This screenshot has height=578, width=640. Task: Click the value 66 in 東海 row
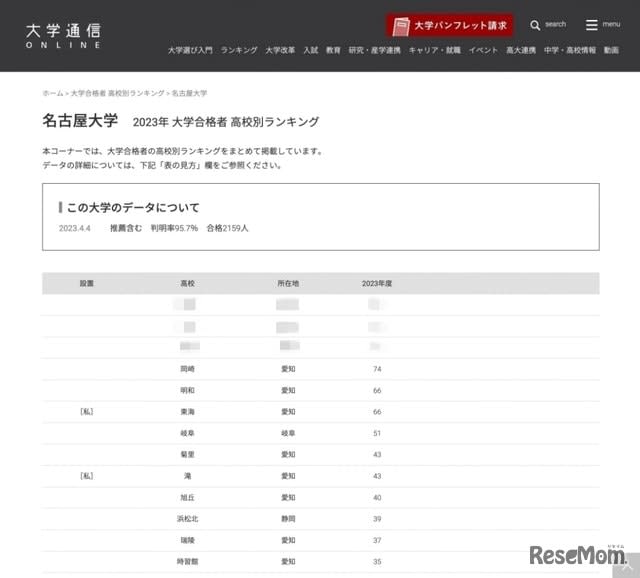click(x=377, y=412)
